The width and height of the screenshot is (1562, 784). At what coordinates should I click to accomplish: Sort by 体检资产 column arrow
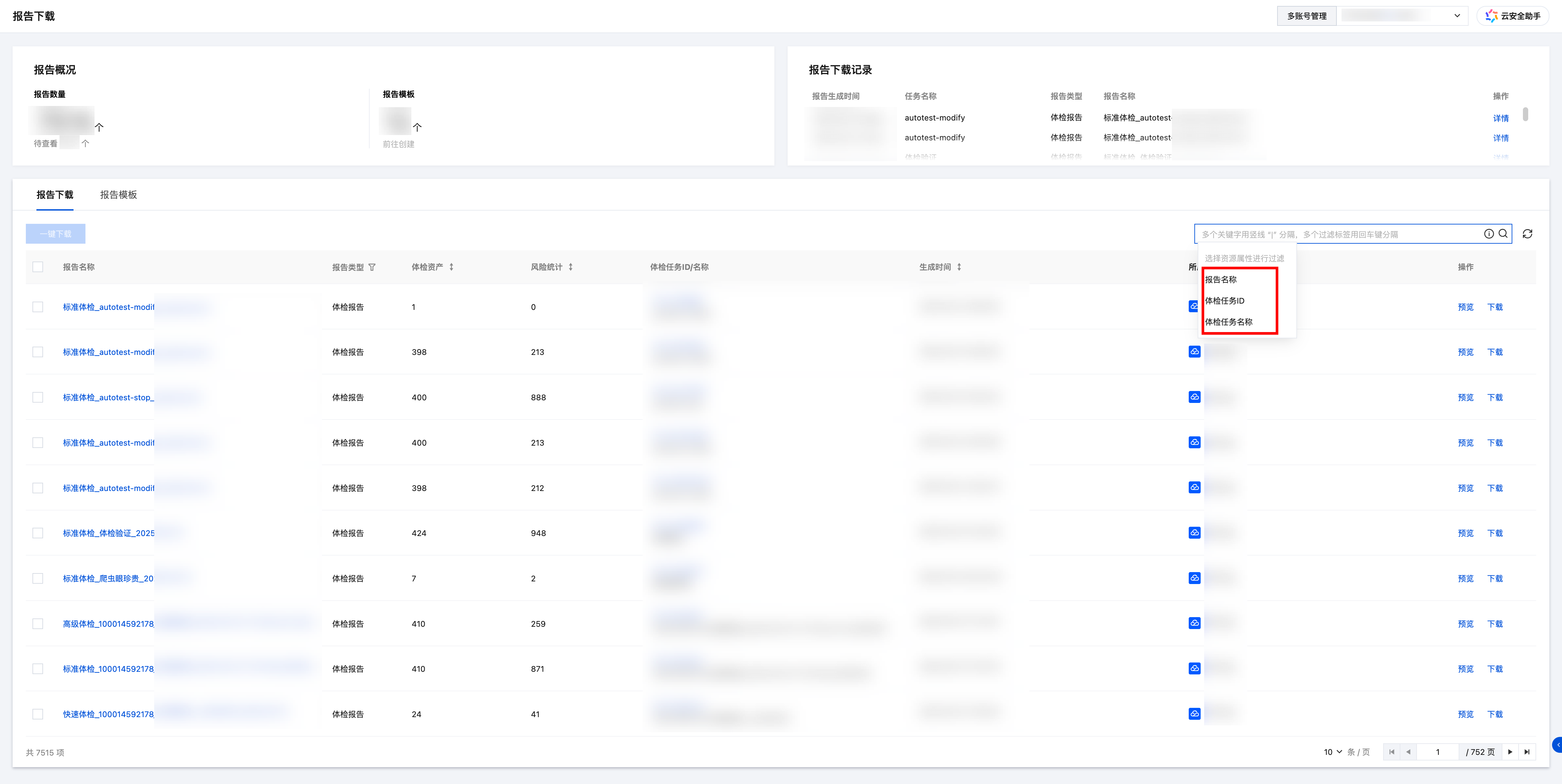[x=451, y=267]
